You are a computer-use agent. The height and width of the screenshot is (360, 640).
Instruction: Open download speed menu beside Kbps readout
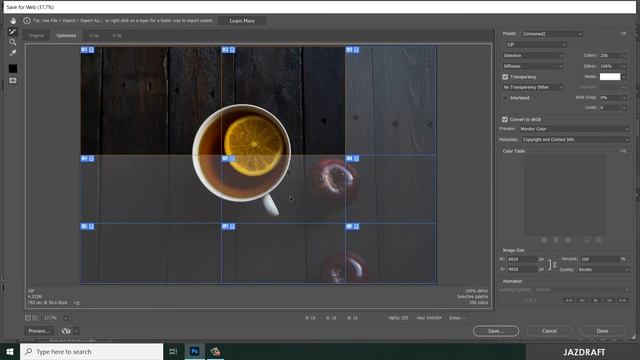(77, 303)
